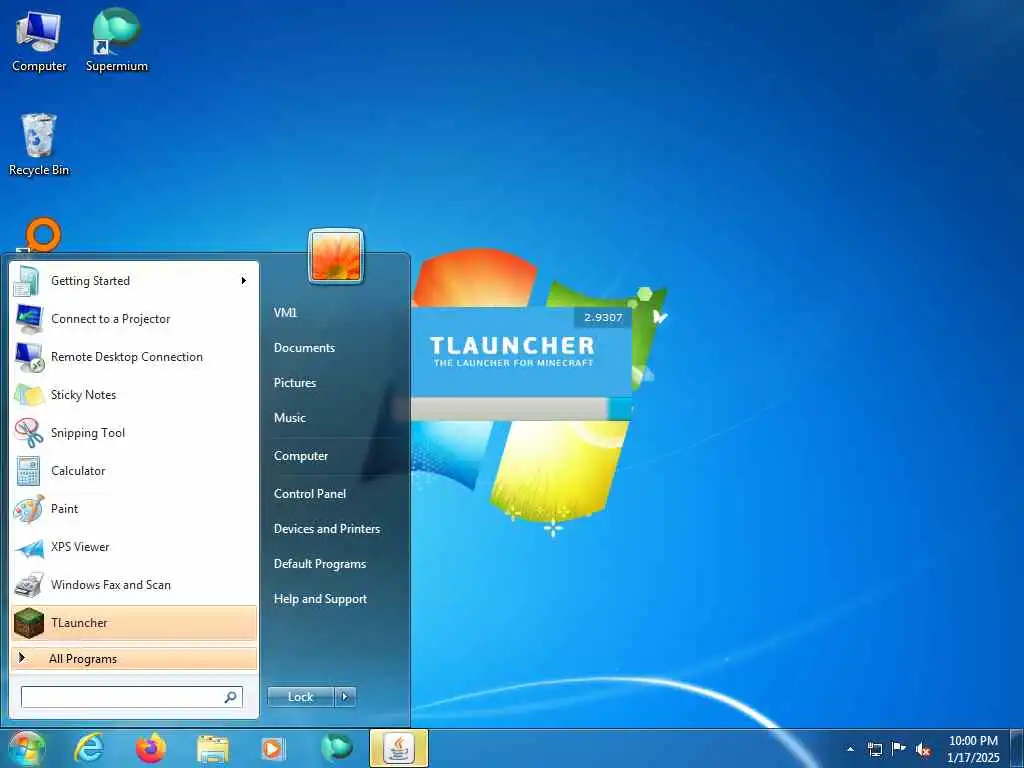The height and width of the screenshot is (768, 1024).
Task: Click the Getting Started icon in Start menu
Action: (27, 281)
